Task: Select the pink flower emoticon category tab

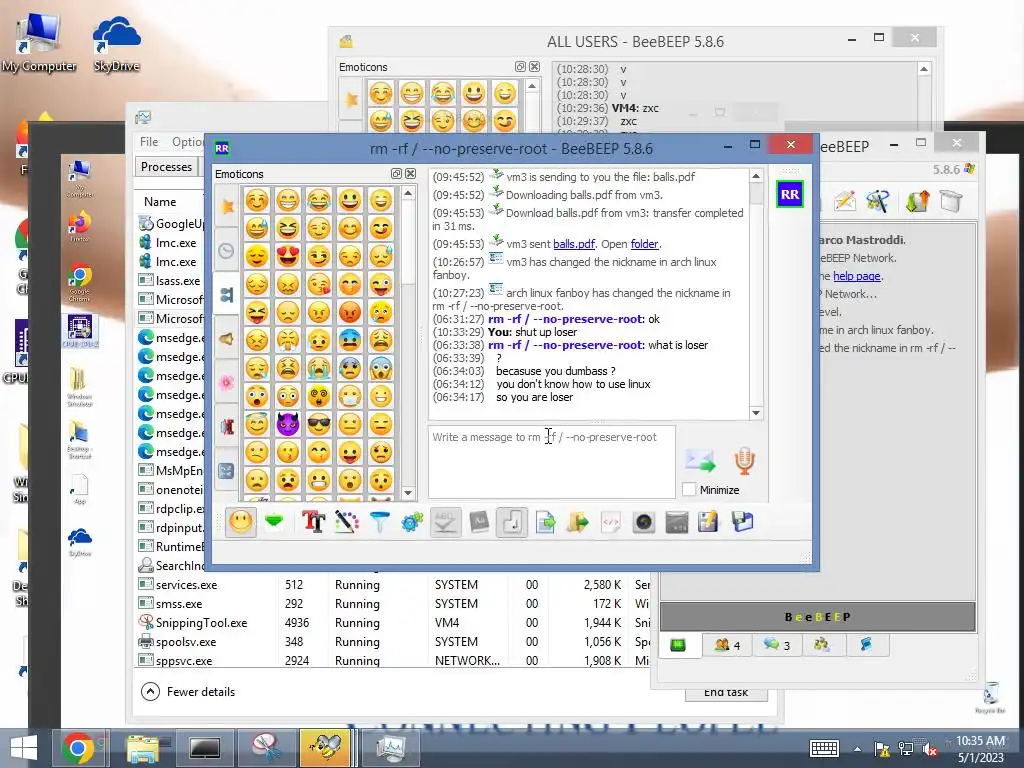Action: pos(227,383)
